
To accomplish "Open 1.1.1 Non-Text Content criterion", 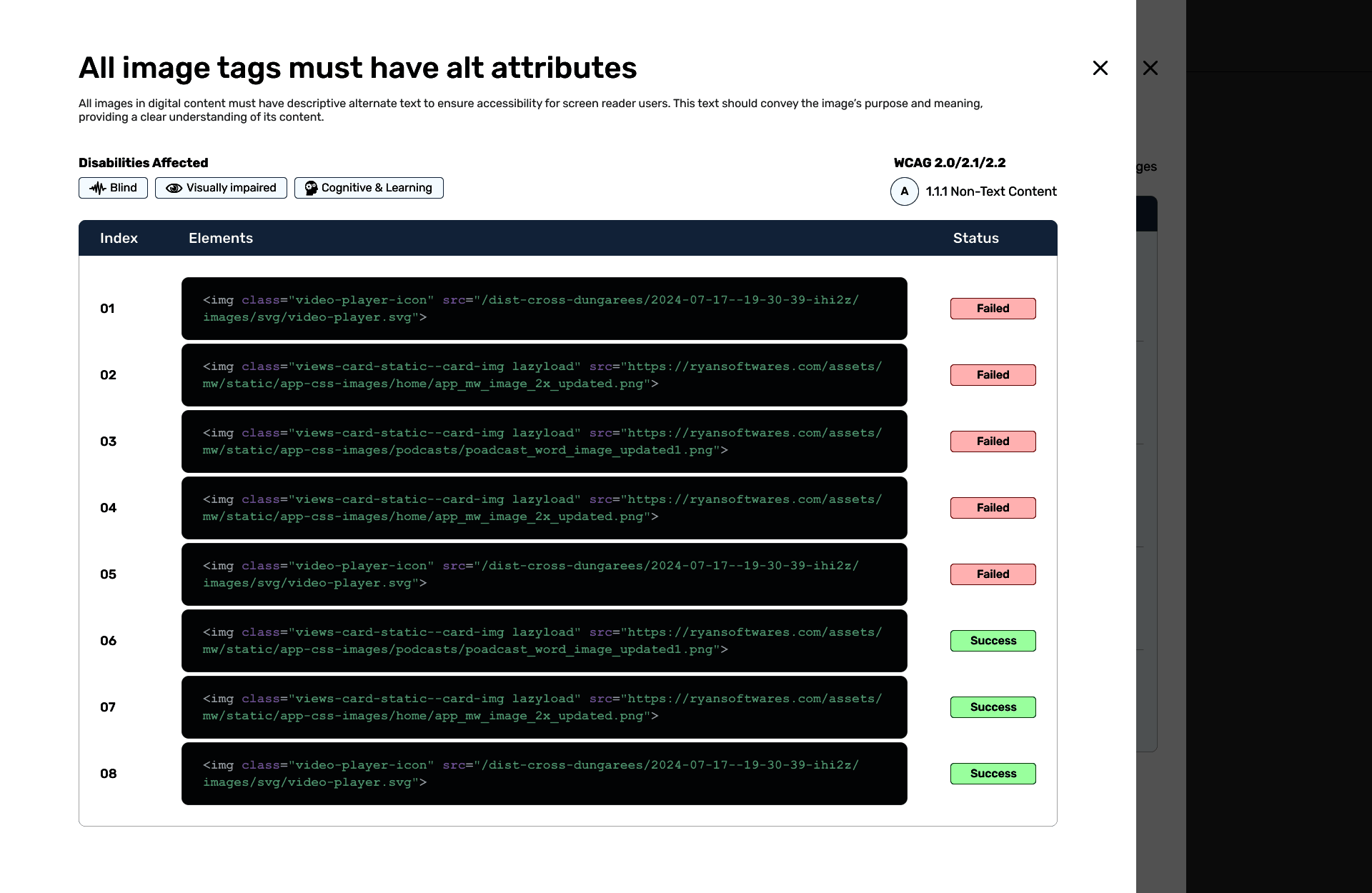I will [x=990, y=191].
